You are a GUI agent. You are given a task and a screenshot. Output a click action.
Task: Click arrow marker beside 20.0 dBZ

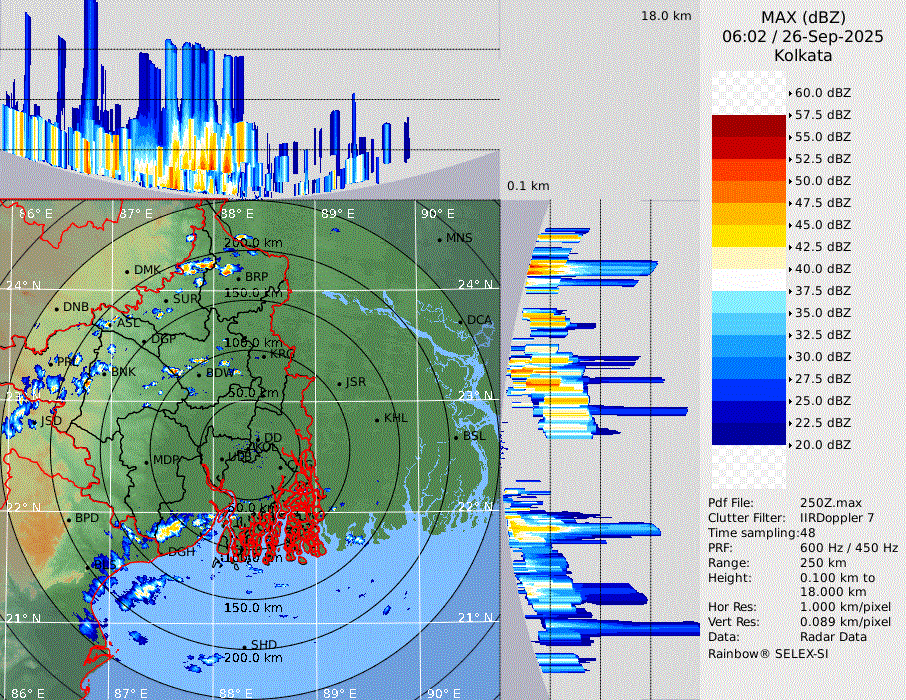[790, 445]
